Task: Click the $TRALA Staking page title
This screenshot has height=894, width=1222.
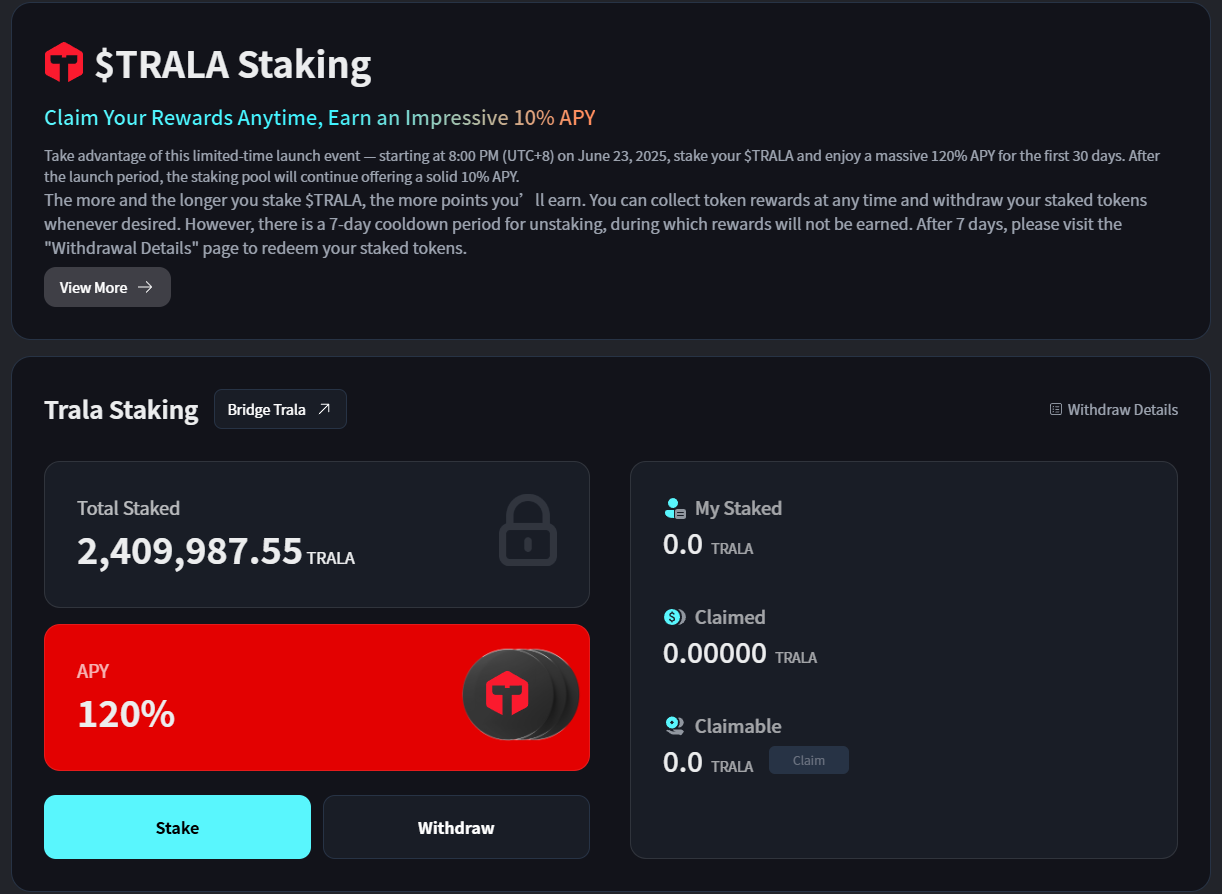Action: (x=233, y=64)
